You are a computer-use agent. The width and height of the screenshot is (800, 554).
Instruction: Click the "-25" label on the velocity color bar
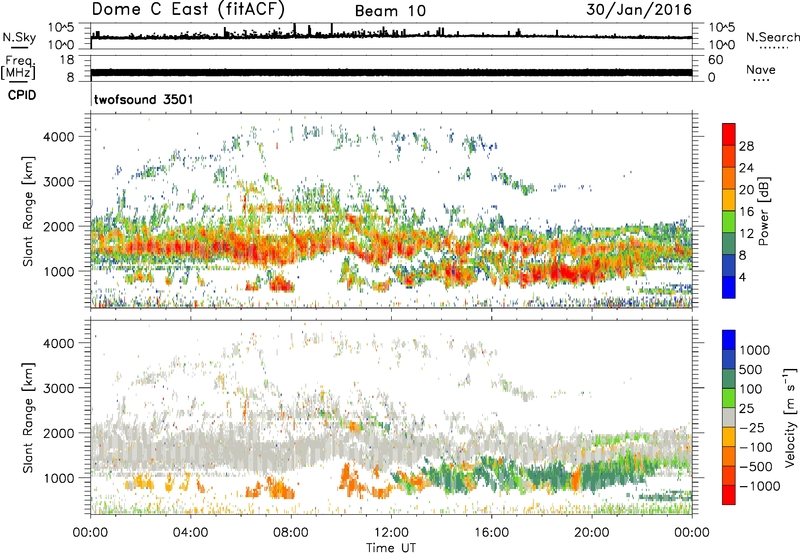point(753,428)
